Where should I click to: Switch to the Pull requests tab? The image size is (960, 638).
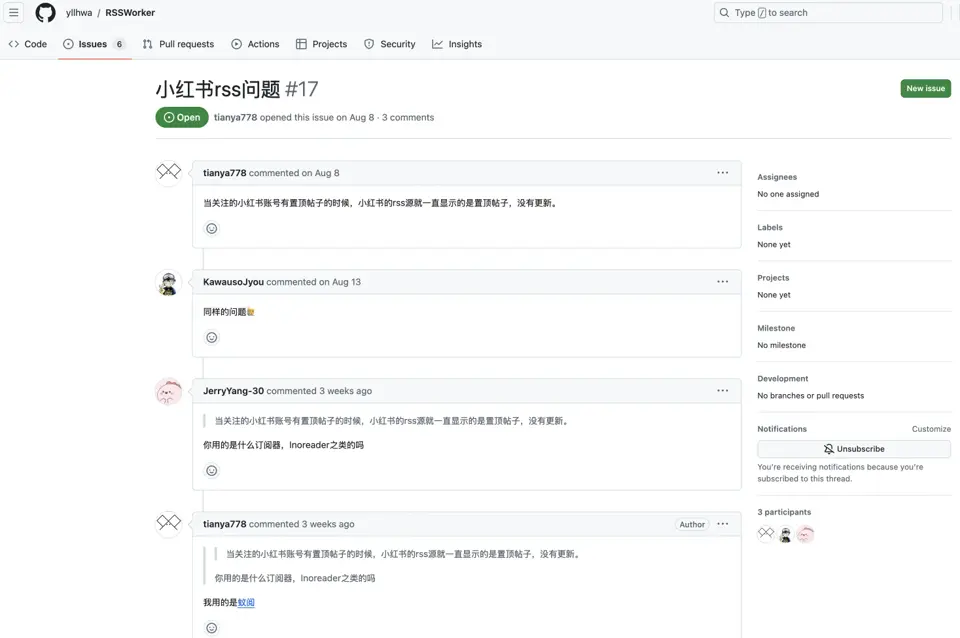coord(178,44)
